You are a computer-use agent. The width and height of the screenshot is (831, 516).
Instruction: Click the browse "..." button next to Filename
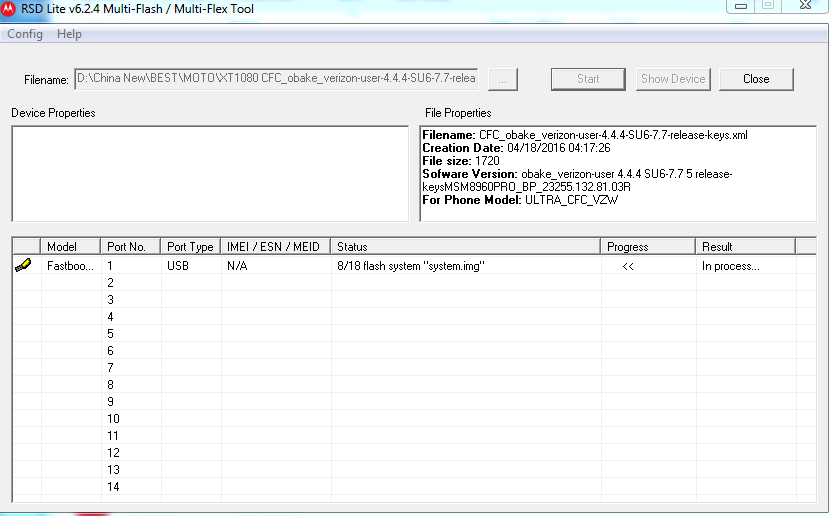502,79
